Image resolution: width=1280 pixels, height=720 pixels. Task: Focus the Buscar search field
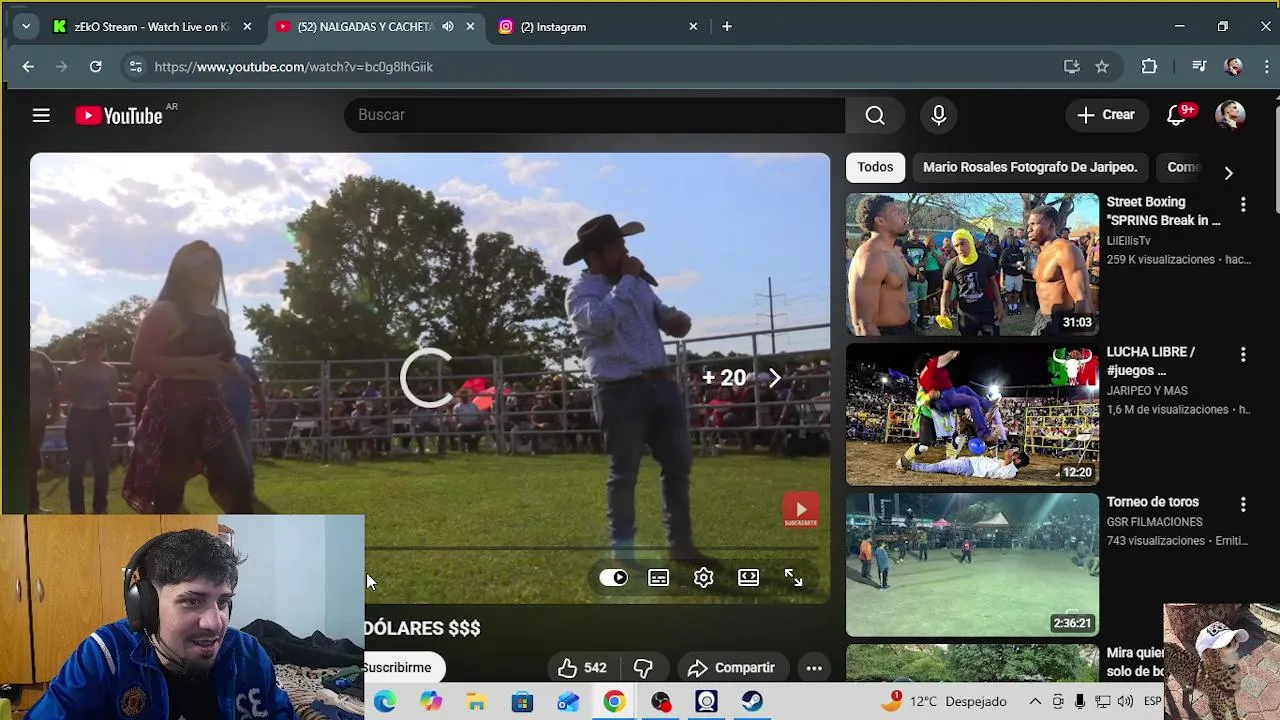595,116
